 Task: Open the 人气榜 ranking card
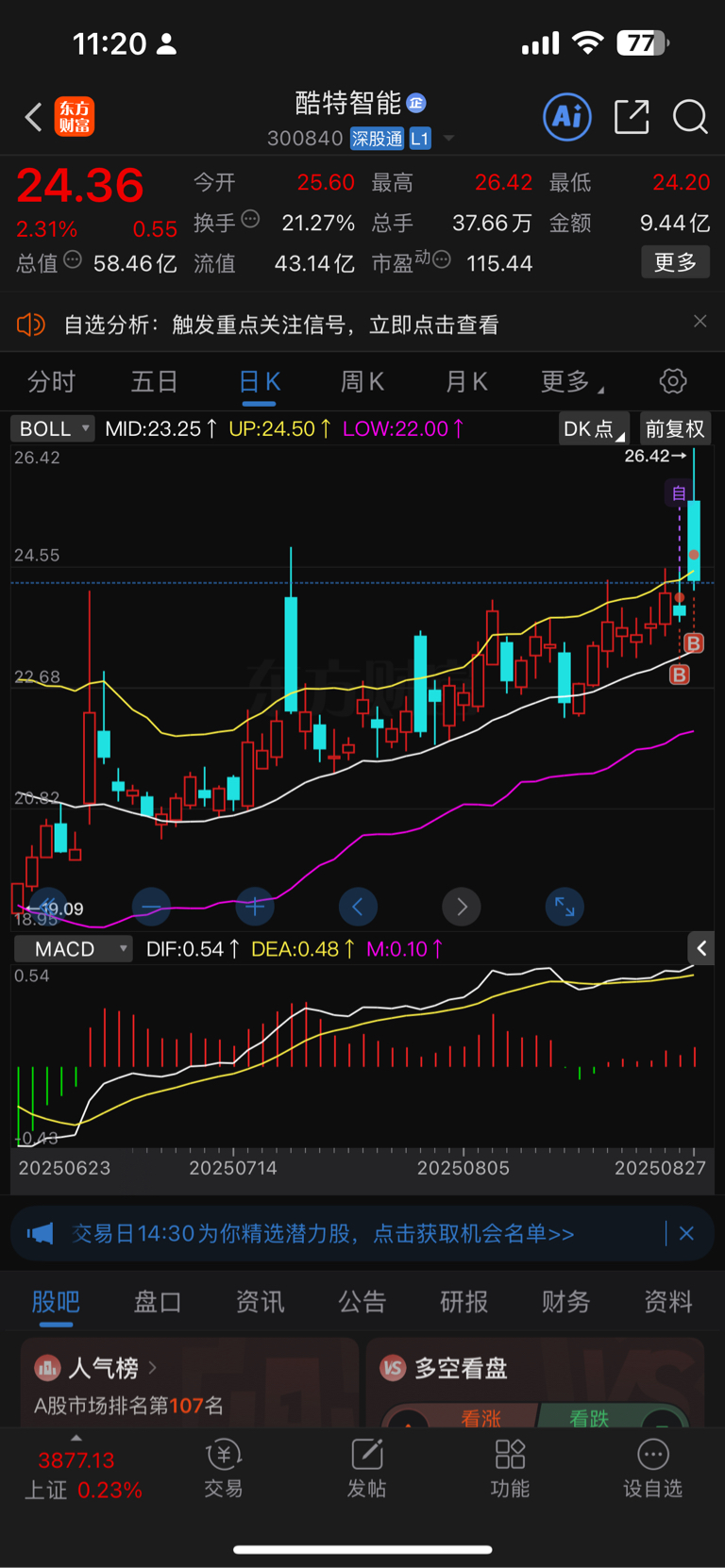point(190,1382)
